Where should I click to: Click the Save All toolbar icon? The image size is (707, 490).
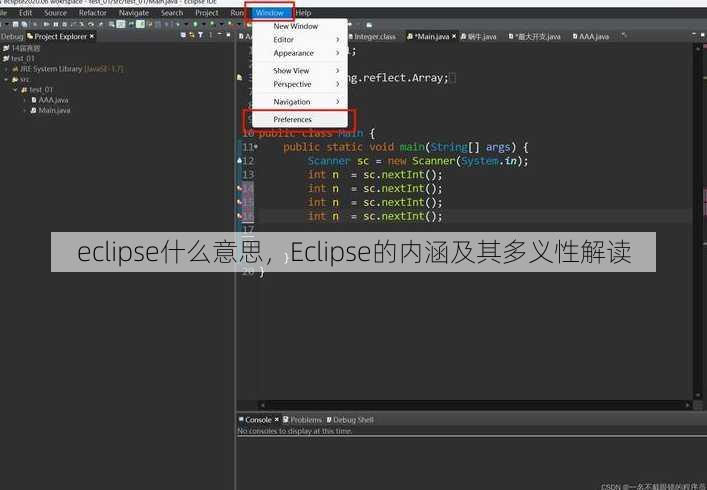24,24
